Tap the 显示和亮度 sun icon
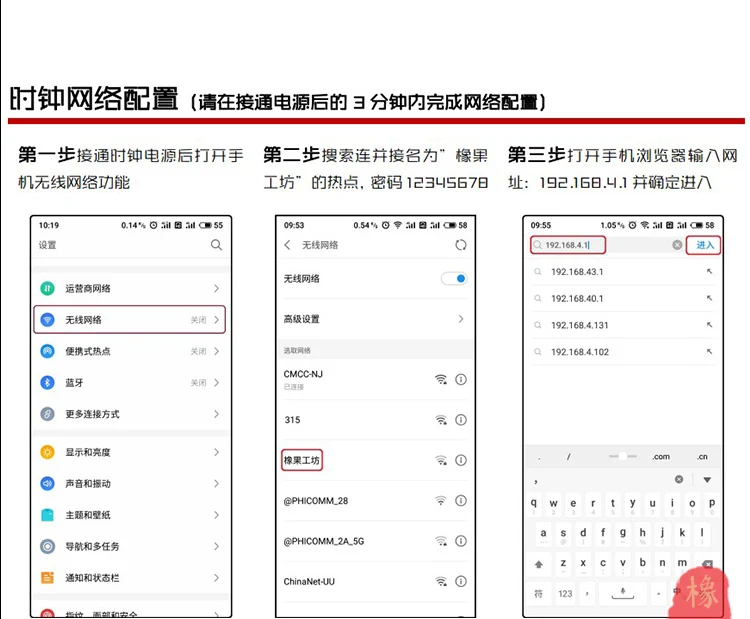The width and height of the screenshot is (750, 619). click(47, 452)
